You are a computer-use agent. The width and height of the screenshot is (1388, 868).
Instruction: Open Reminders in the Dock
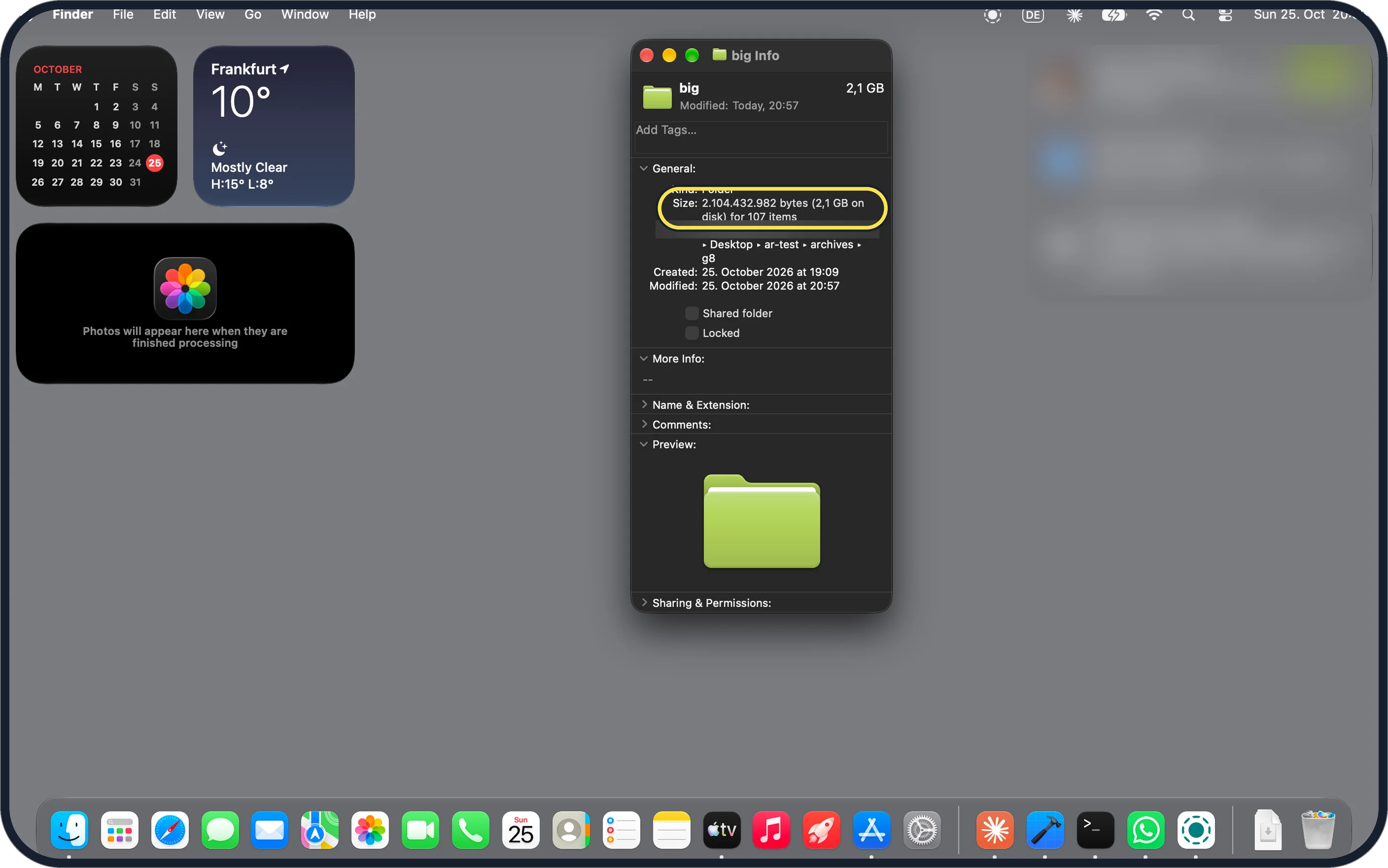(x=622, y=830)
